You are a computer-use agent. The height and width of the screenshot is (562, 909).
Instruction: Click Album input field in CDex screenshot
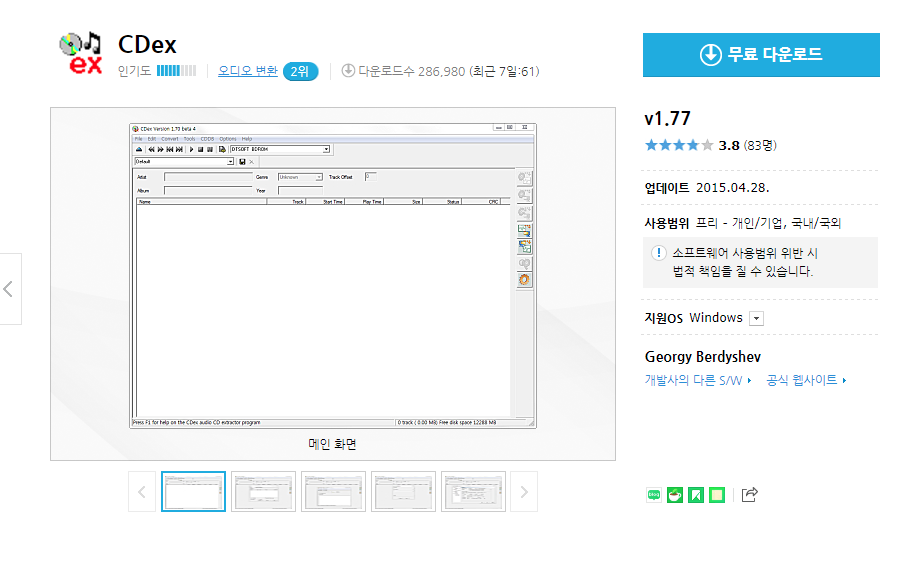click(x=208, y=190)
